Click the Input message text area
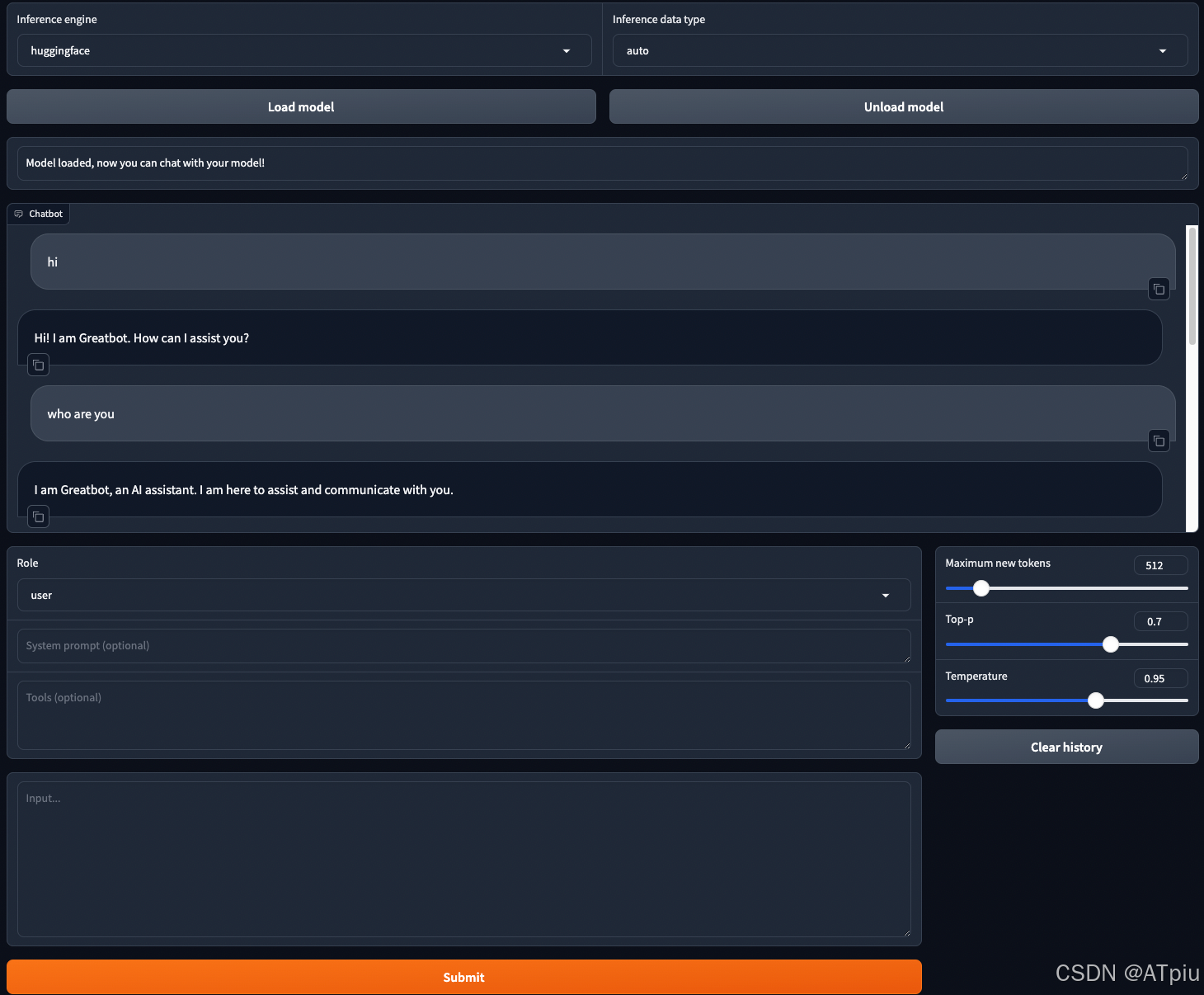Screen dimensions: 1204x995 [x=463, y=859]
